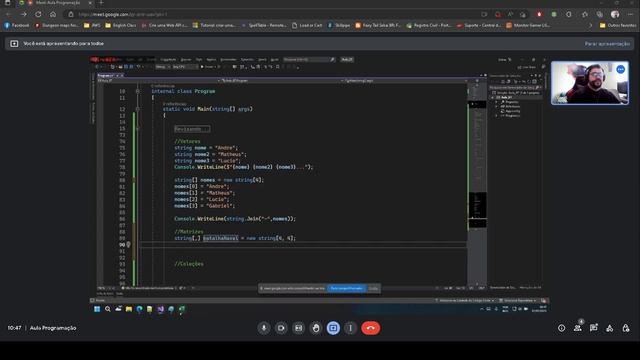Click Parar apresentação link

607,43
